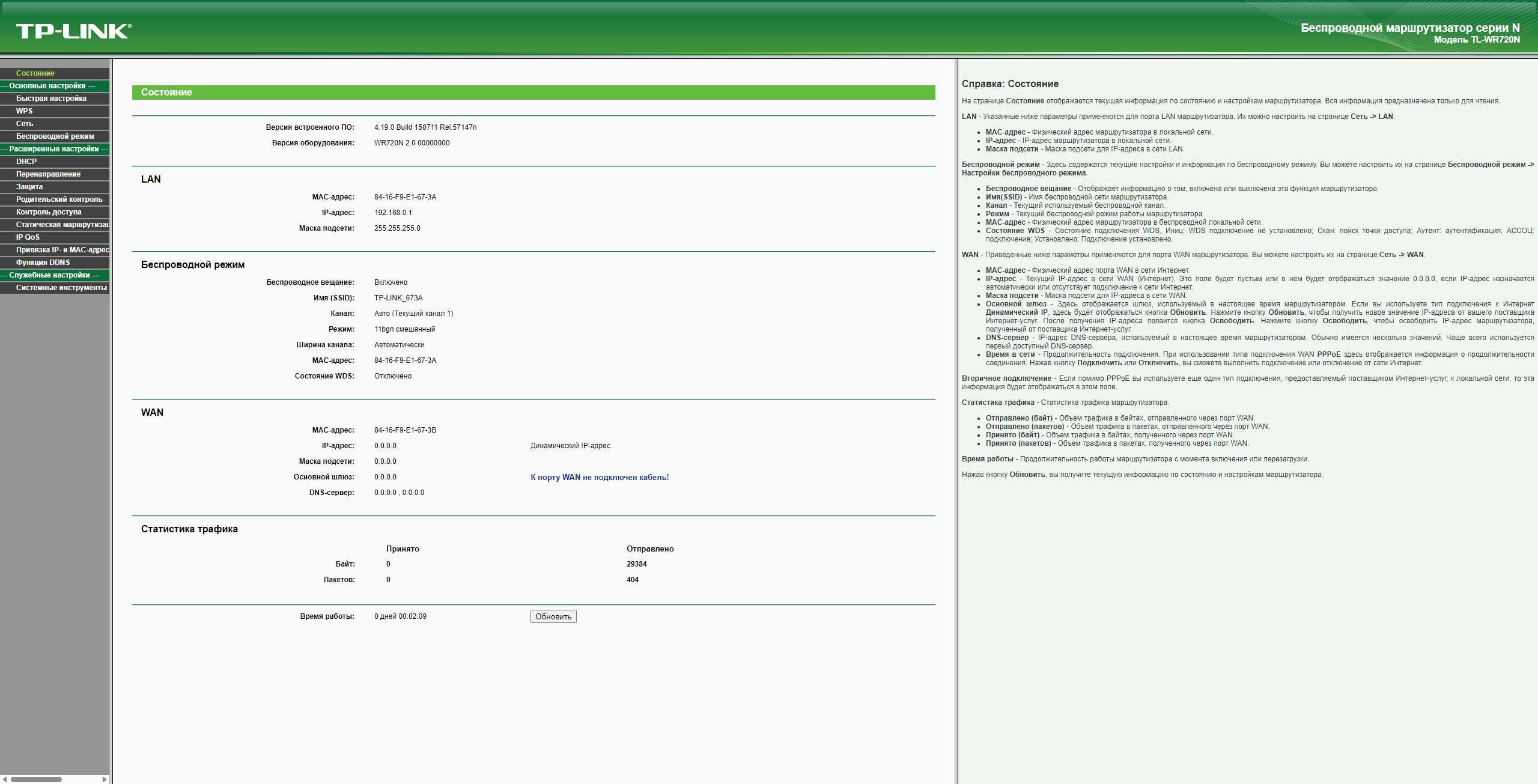This screenshot has width=1538, height=784.
Task: Open Системные инструменты menu
Action: coord(61,288)
